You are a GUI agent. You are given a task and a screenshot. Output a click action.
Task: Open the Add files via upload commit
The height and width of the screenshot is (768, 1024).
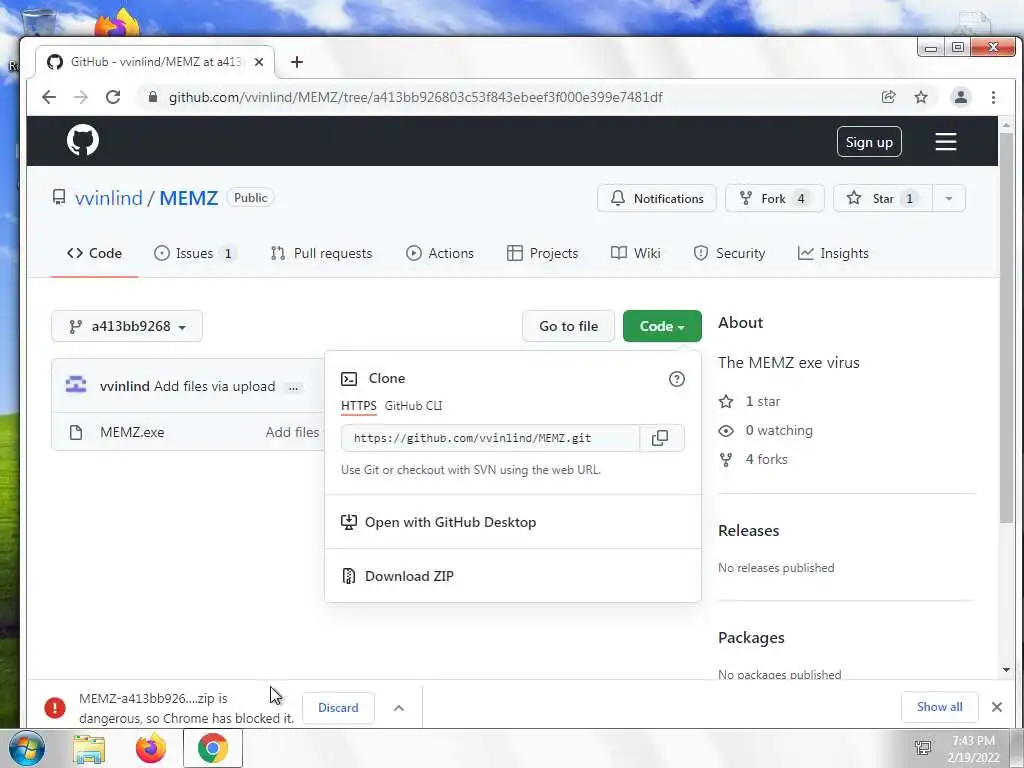[x=214, y=387]
